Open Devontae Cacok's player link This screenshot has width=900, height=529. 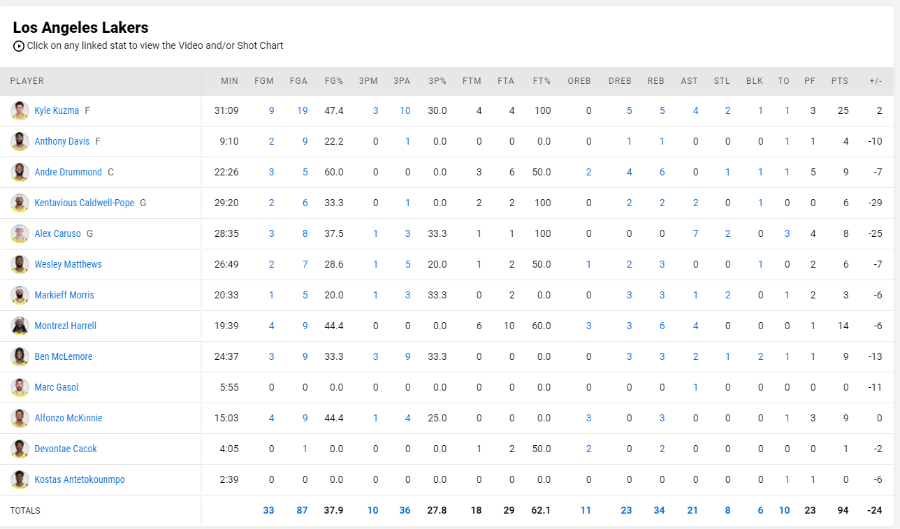65,449
